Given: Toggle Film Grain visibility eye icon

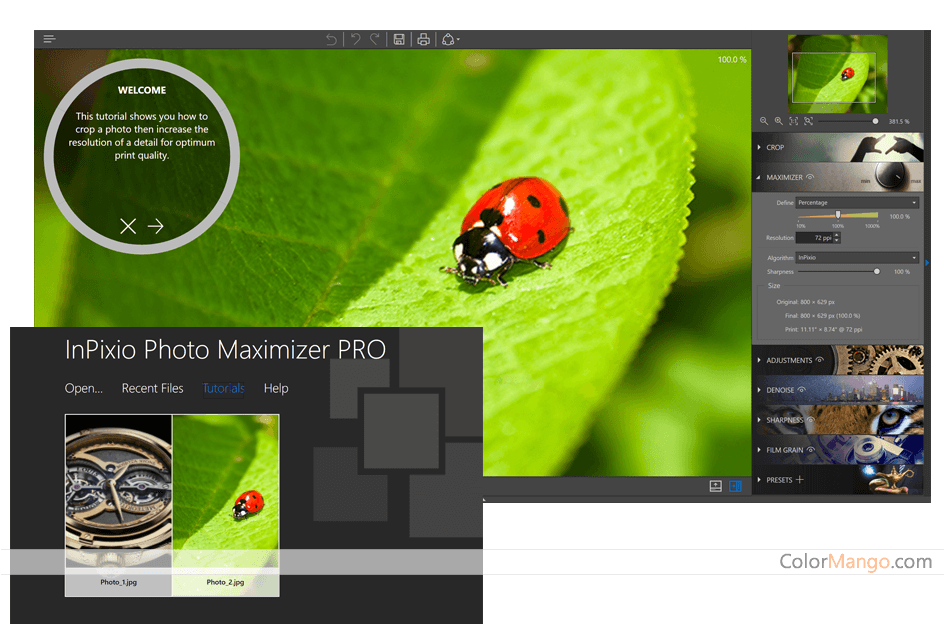Looking at the screenshot, I should click(x=811, y=450).
